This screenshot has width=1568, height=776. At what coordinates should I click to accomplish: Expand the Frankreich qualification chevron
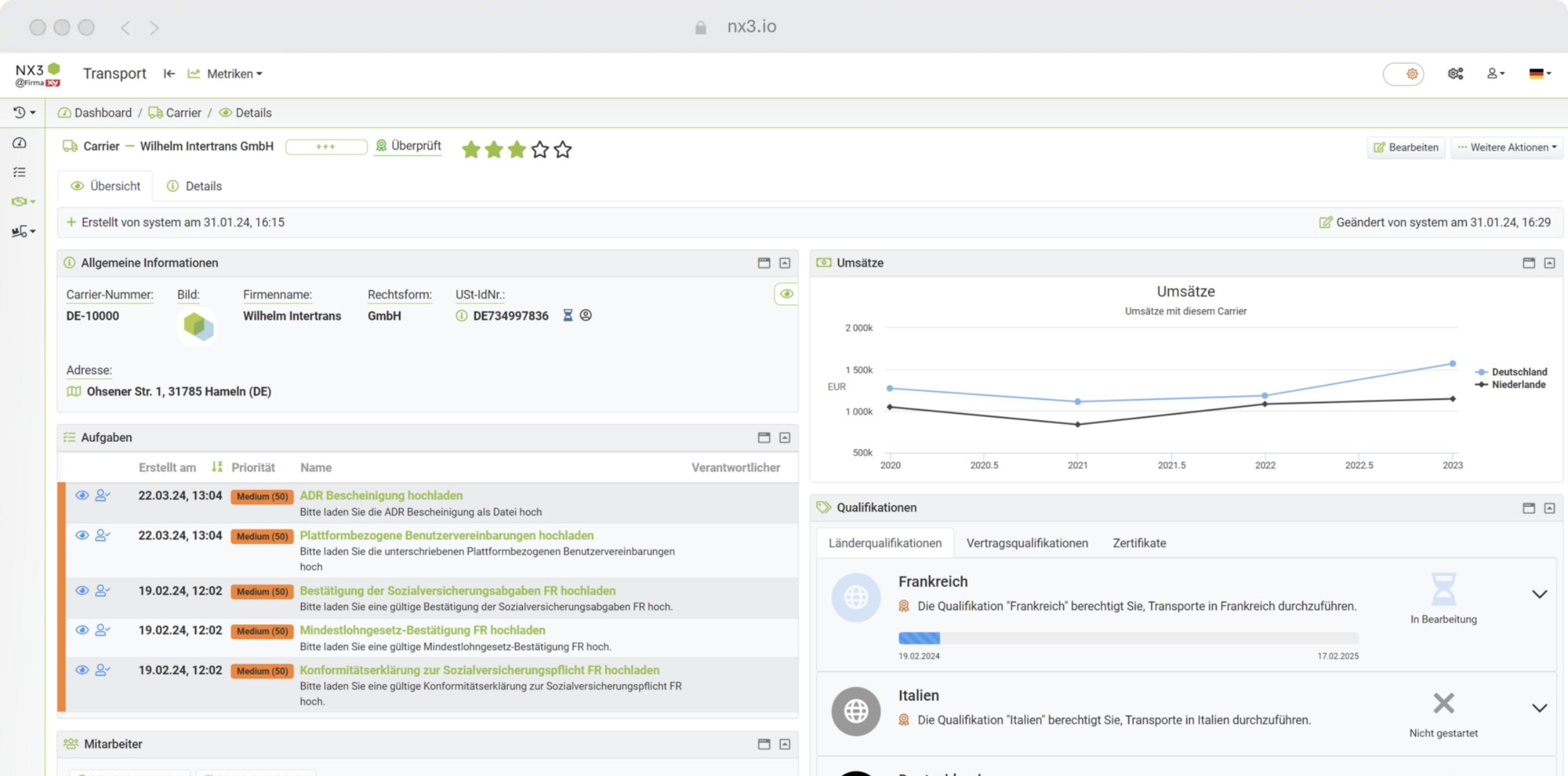tap(1539, 594)
